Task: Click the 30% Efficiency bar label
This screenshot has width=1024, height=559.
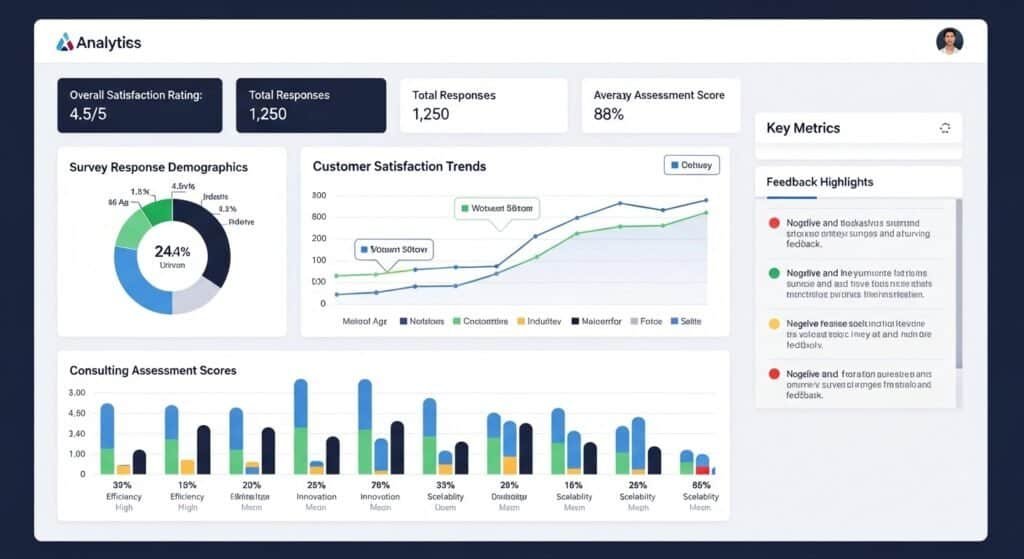Action: pos(122,485)
